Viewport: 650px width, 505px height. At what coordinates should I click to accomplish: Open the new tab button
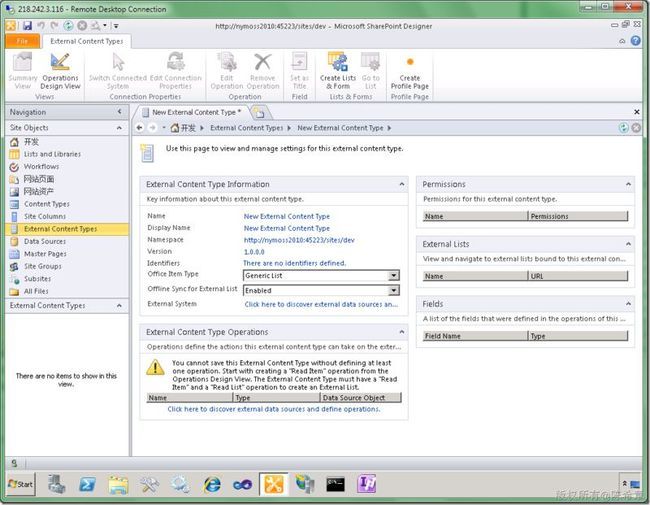259,112
